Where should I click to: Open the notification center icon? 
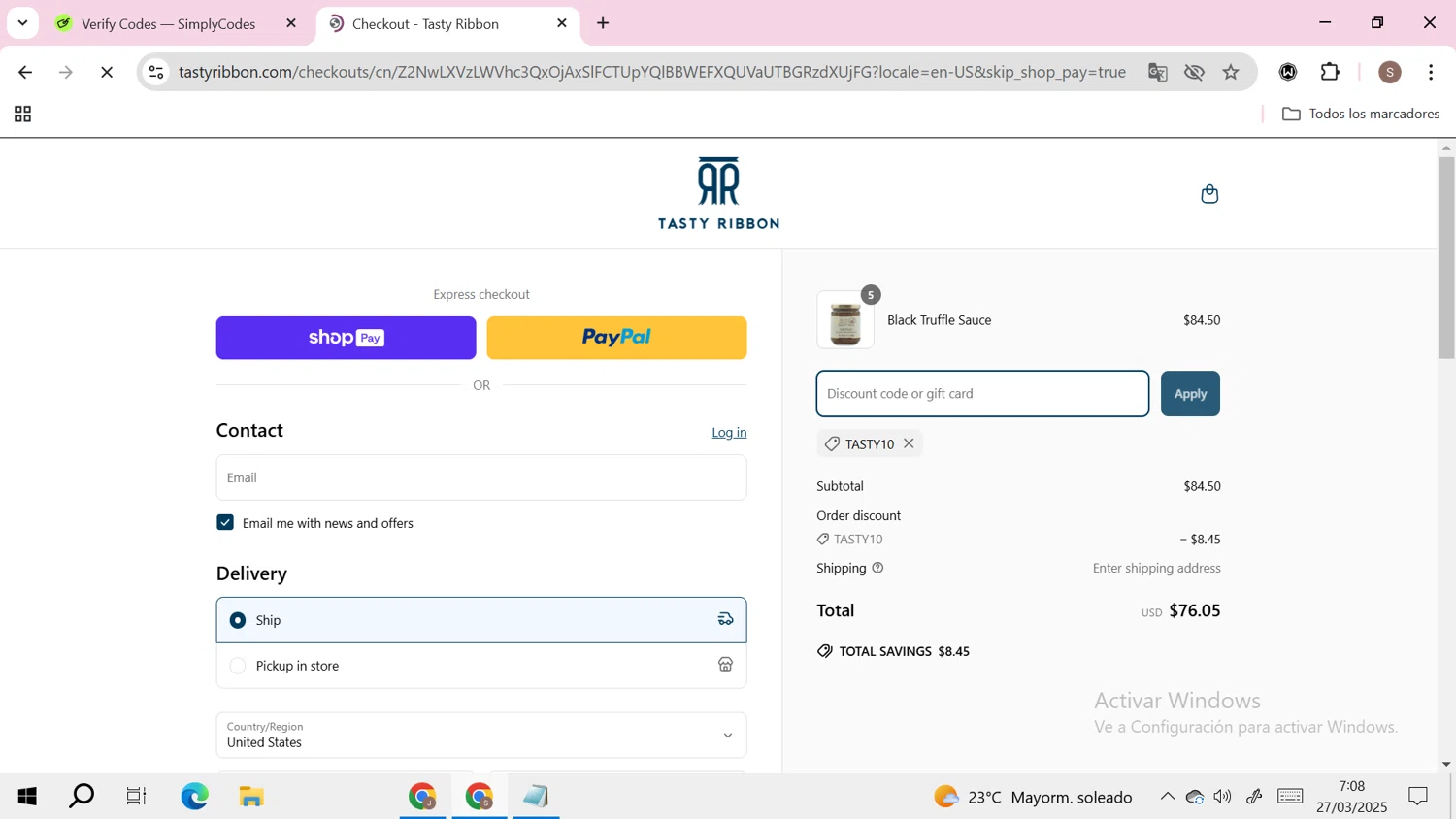1418,797
